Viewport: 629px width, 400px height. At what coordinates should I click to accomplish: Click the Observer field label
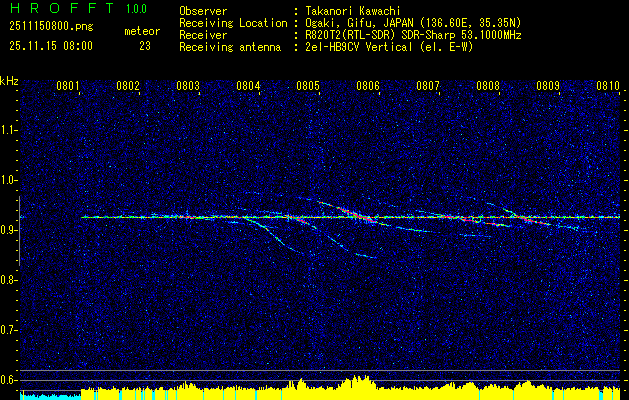[x=203, y=11]
